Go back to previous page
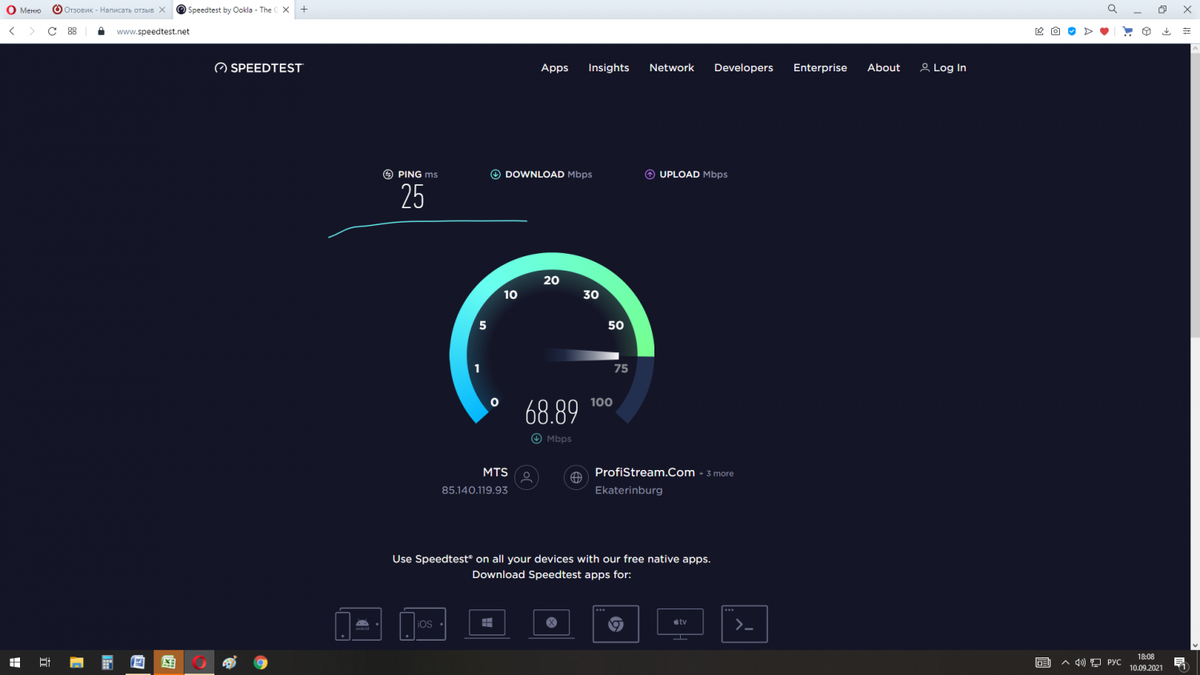Image resolution: width=1200 pixels, height=675 pixels. point(12,31)
